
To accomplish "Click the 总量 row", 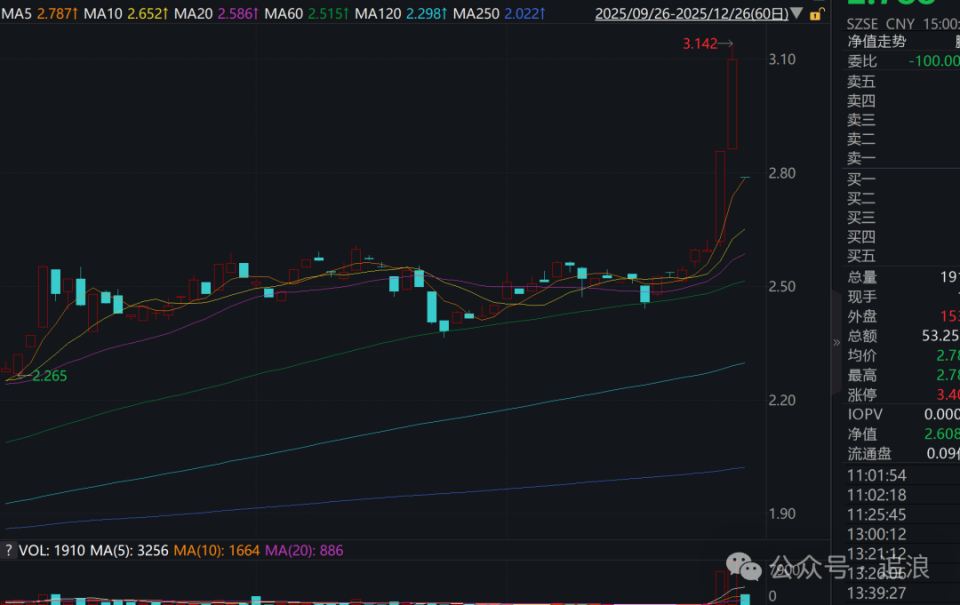I will [x=903, y=277].
